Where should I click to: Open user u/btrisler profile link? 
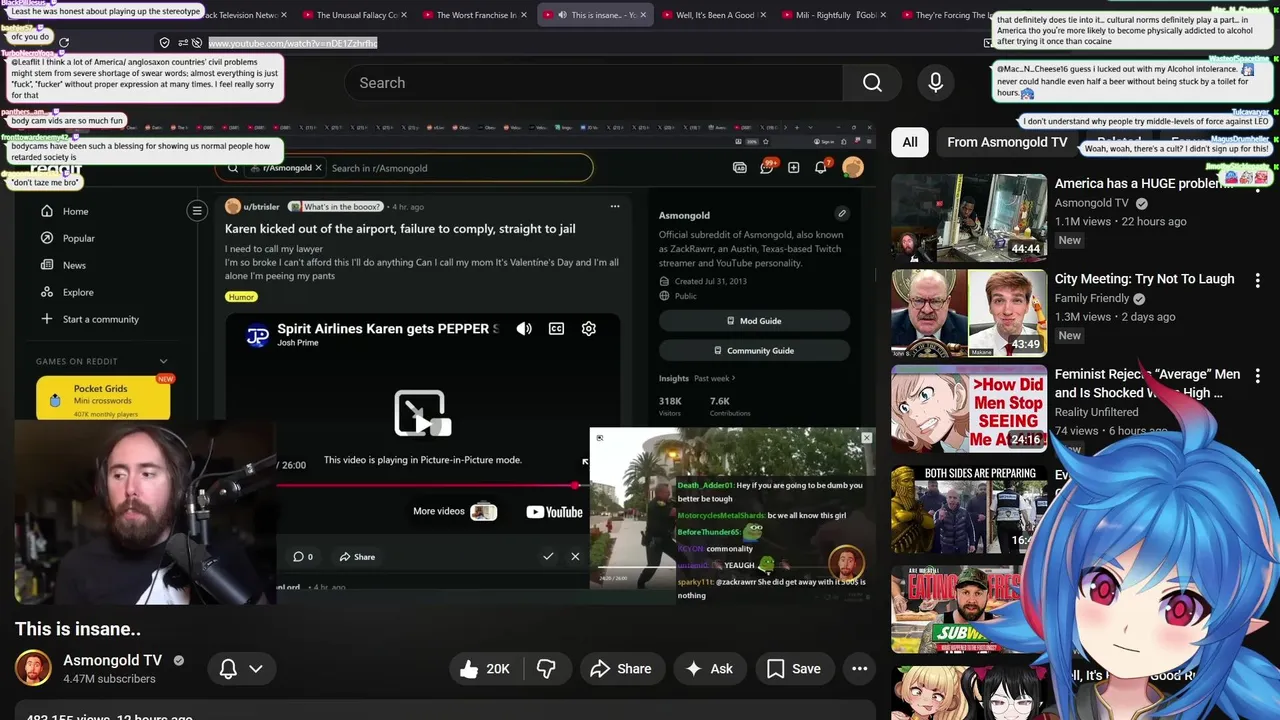[262, 207]
